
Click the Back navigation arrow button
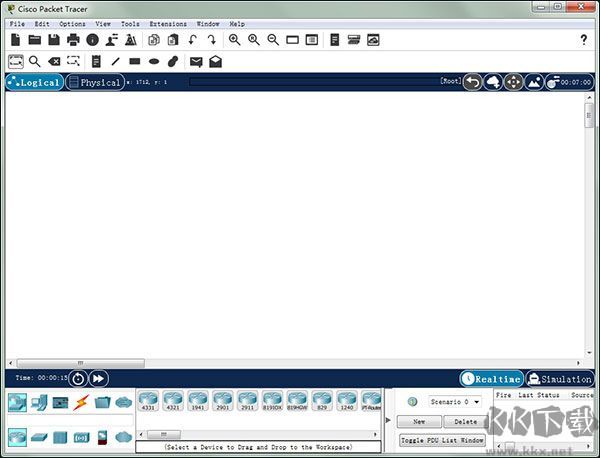tap(473, 82)
